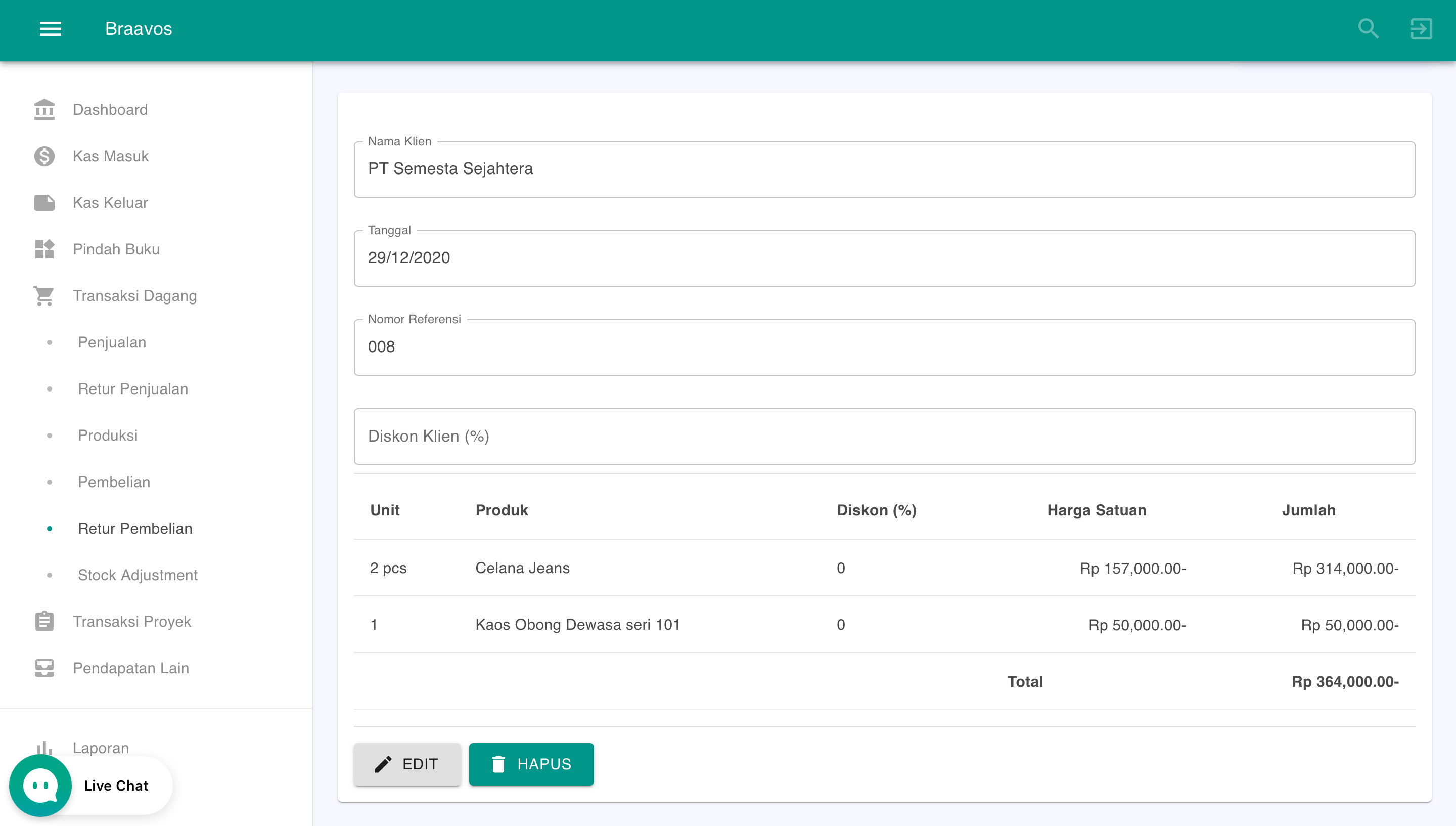Open the Live Chat bubble icon

[40, 786]
